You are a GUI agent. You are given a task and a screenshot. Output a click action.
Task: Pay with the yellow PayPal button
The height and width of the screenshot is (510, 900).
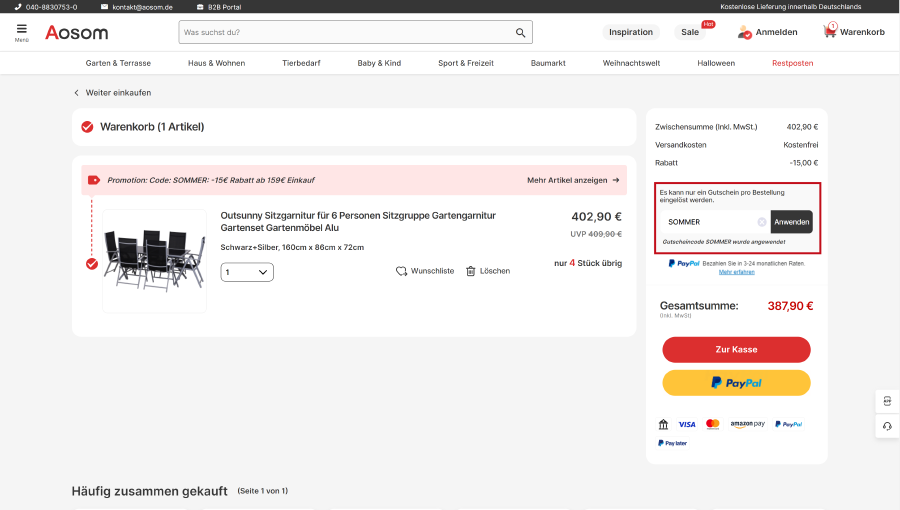(736, 383)
